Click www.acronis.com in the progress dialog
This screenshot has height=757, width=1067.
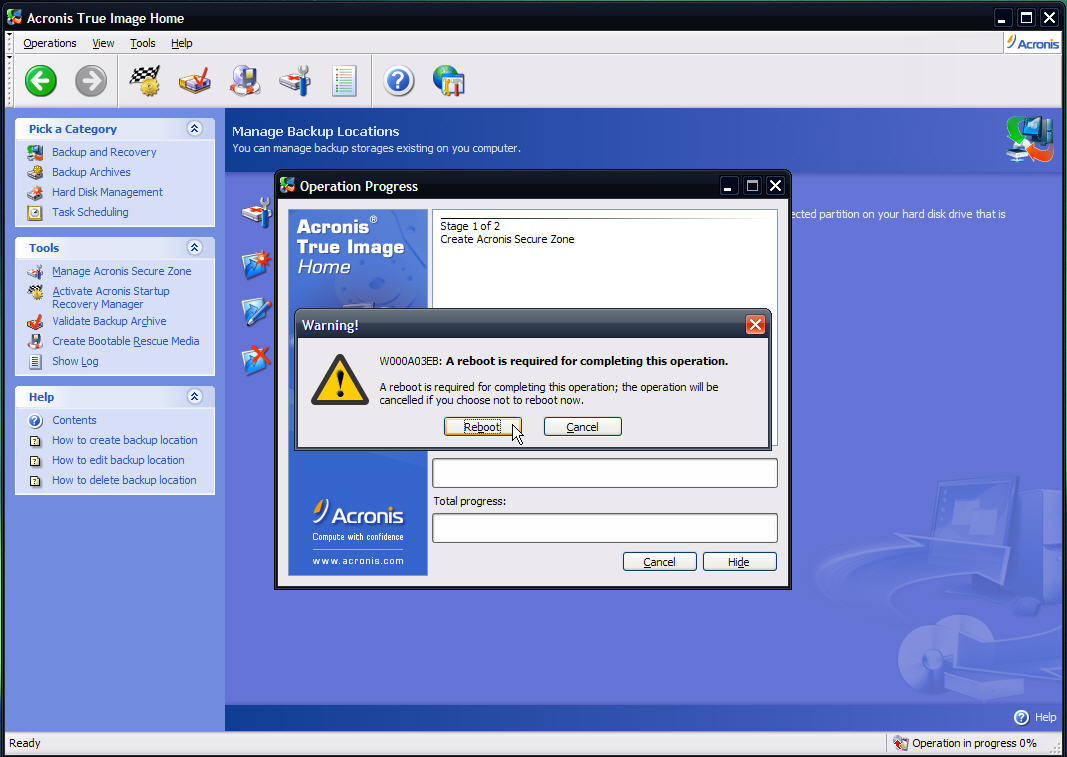coord(358,561)
